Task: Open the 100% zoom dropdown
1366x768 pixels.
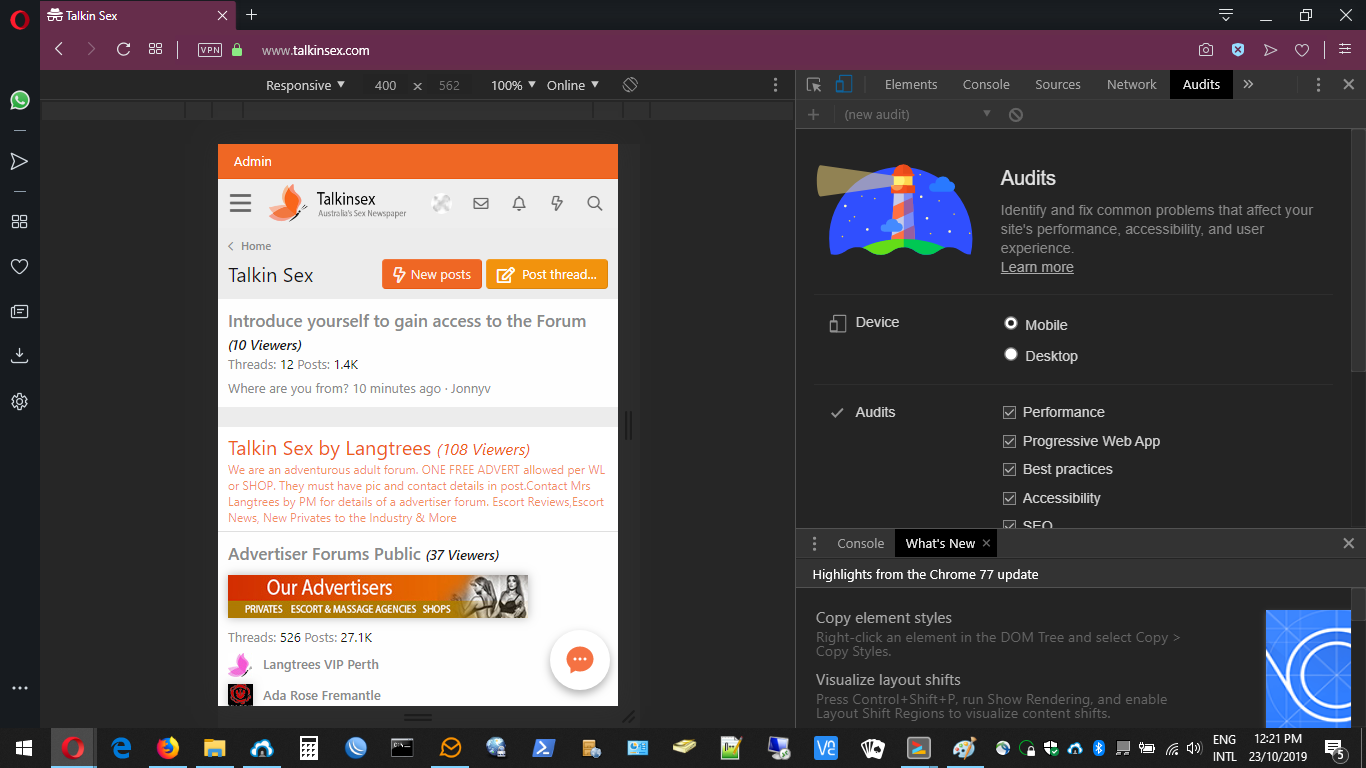Action: coord(513,85)
